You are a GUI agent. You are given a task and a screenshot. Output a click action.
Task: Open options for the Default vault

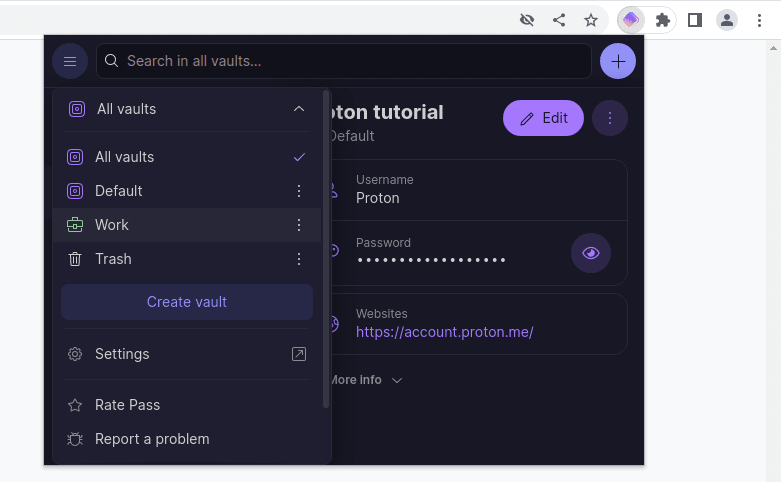(x=299, y=191)
